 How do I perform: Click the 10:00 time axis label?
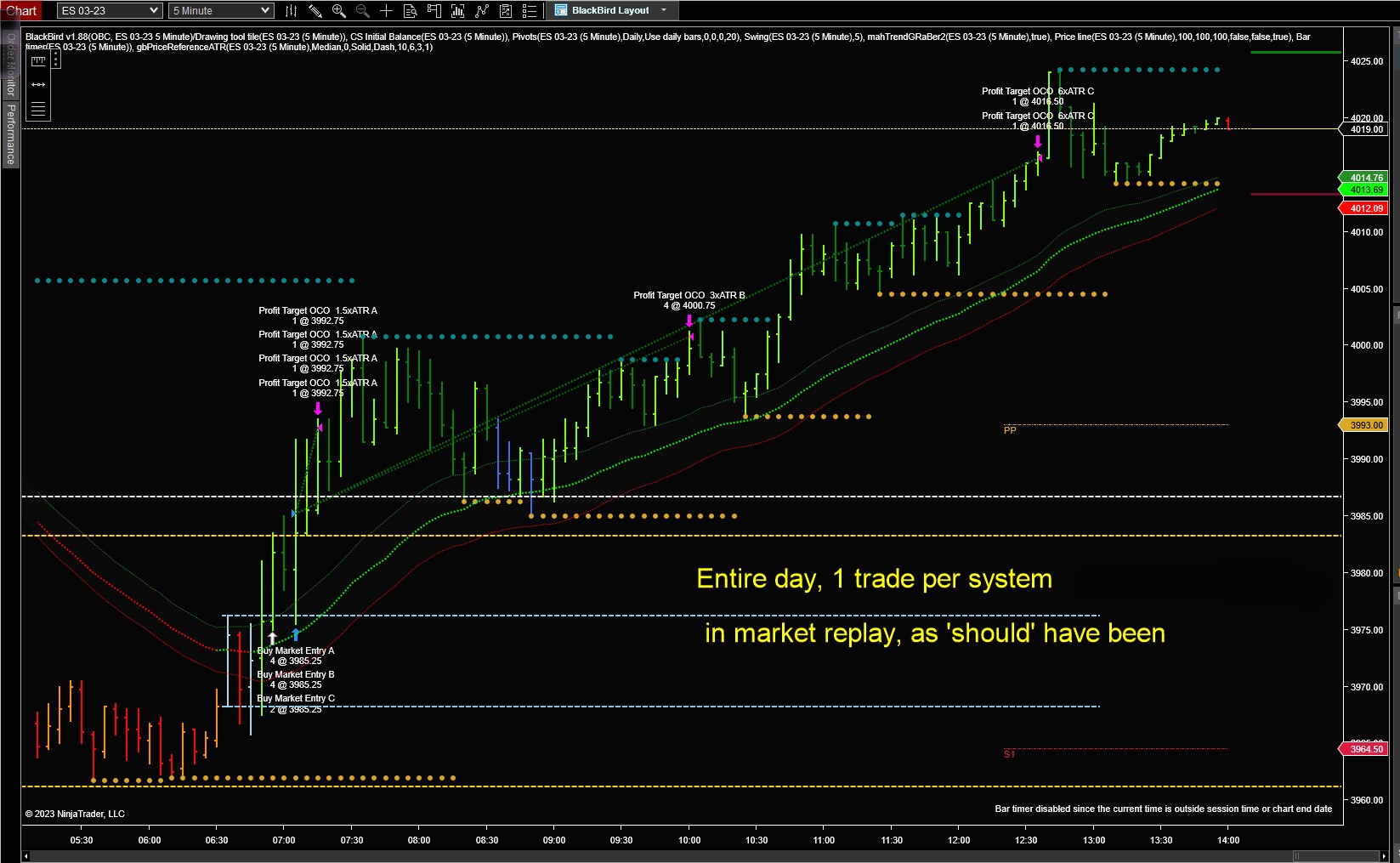tap(689, 840)
